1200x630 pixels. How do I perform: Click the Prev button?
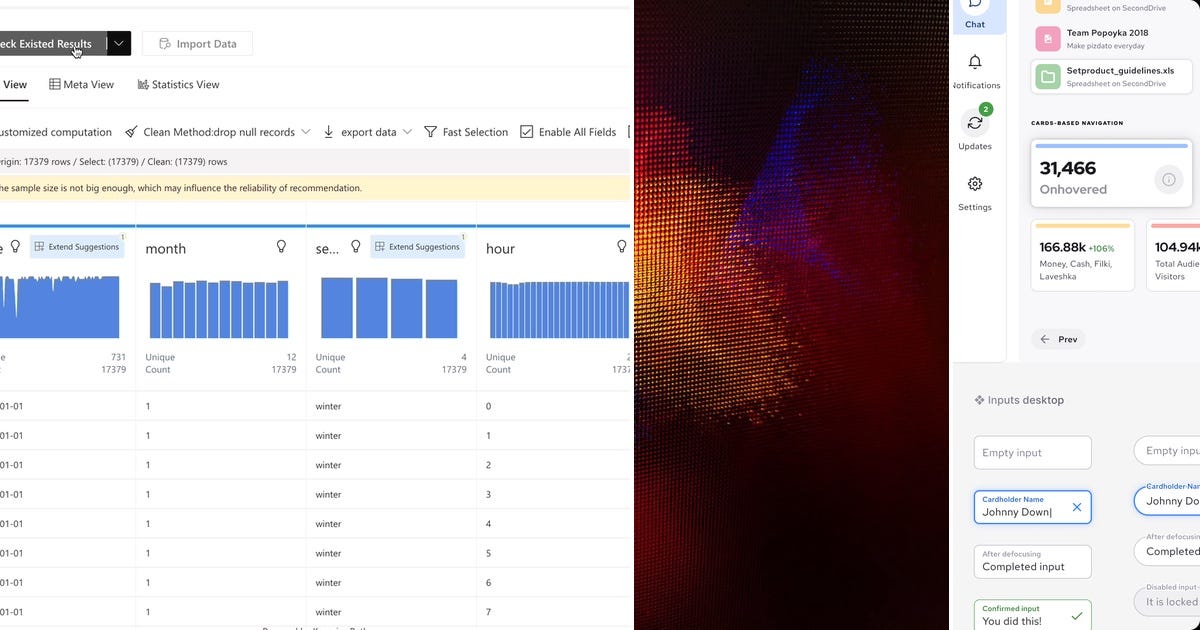1058,339
